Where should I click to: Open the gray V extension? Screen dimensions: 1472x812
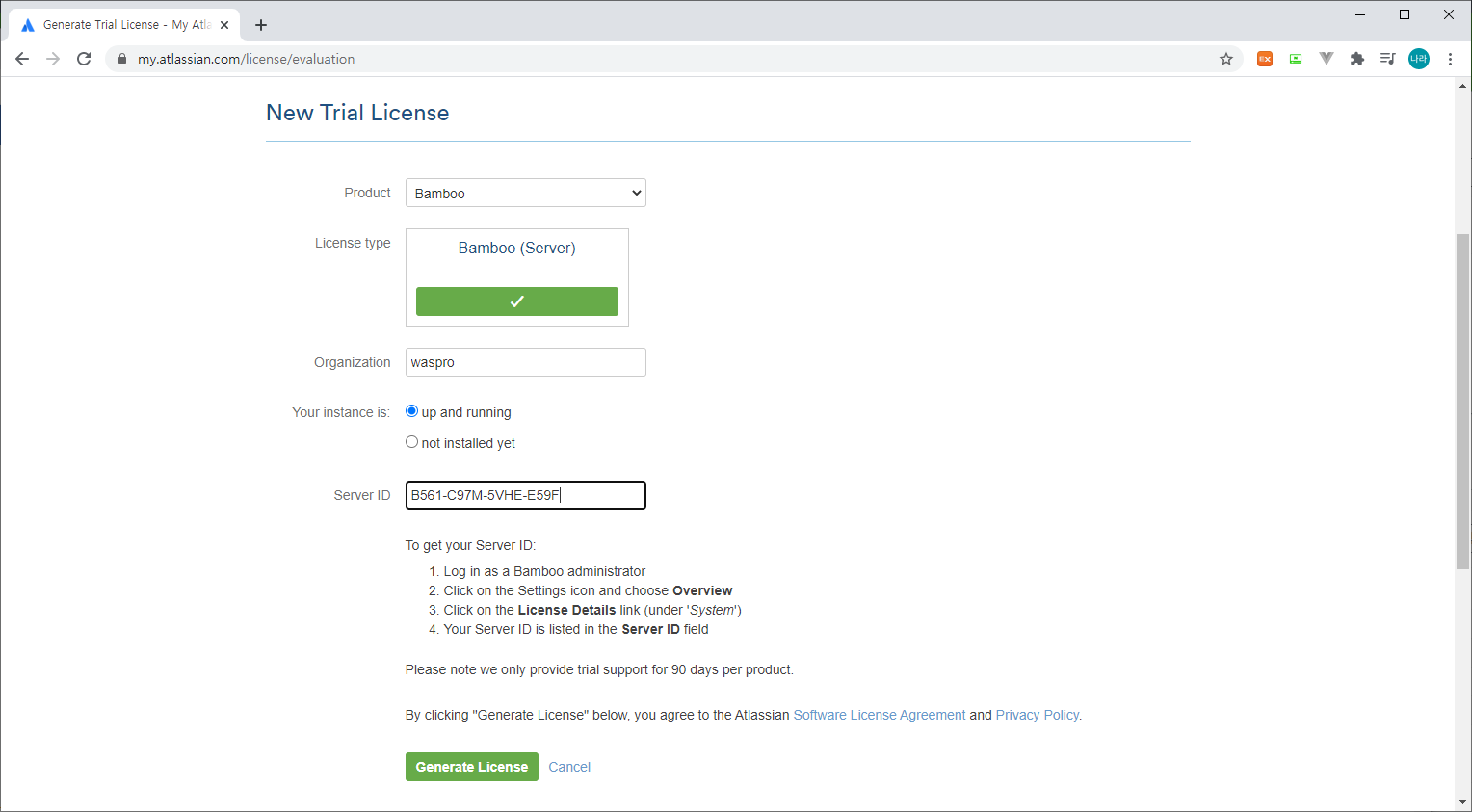click(1327, 59)
